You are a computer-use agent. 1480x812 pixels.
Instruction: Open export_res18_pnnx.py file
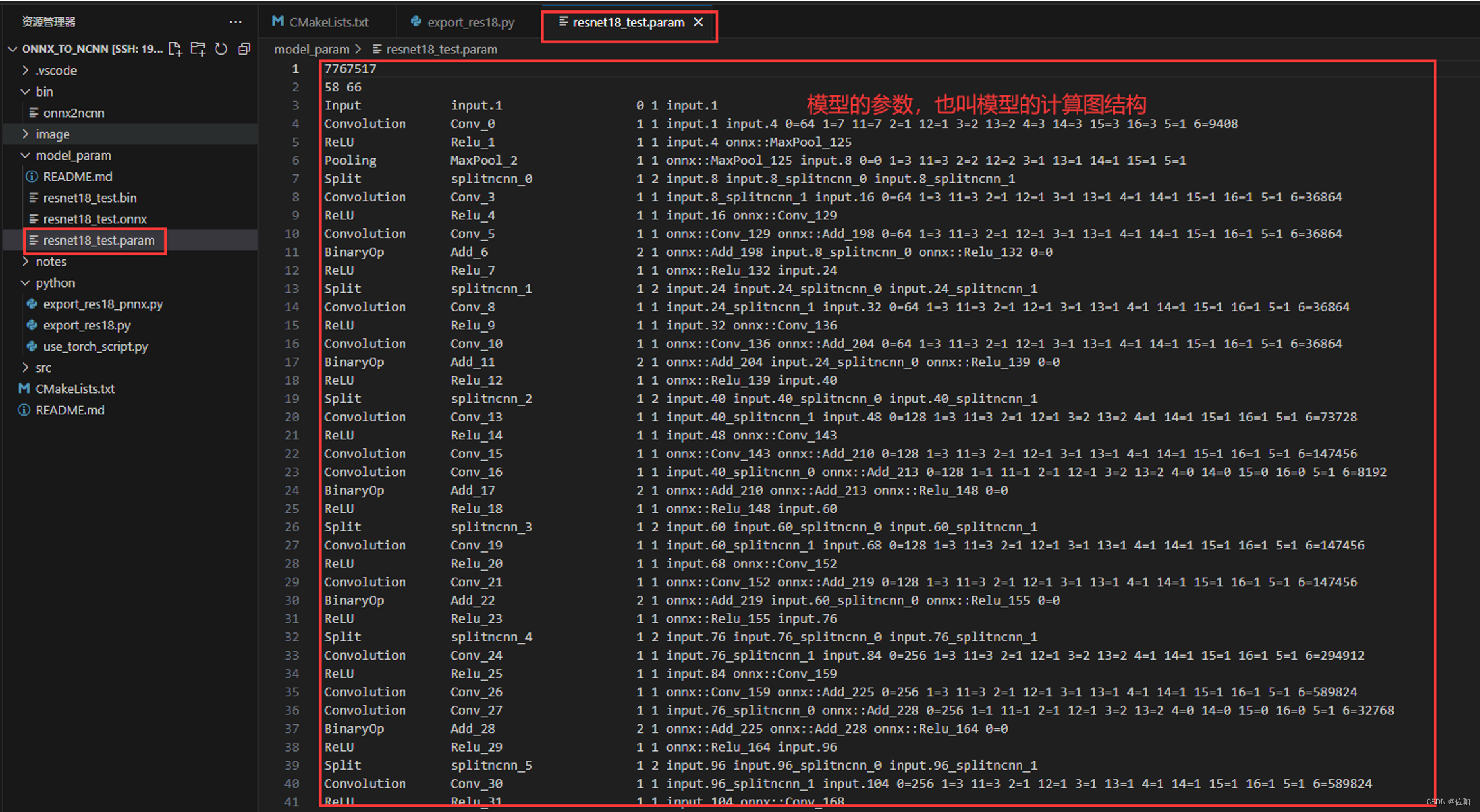(103, 304)
